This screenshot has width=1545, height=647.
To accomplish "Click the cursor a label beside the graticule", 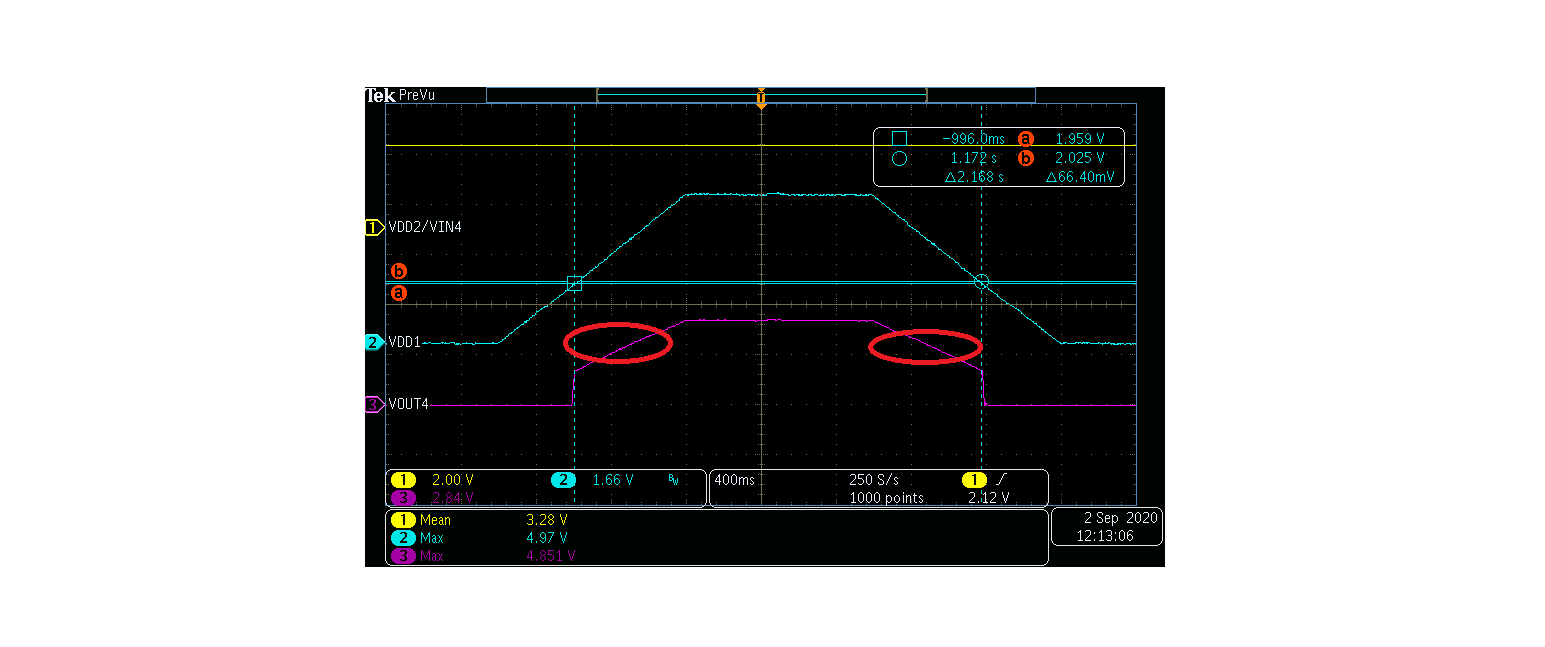I will (398, 293).
